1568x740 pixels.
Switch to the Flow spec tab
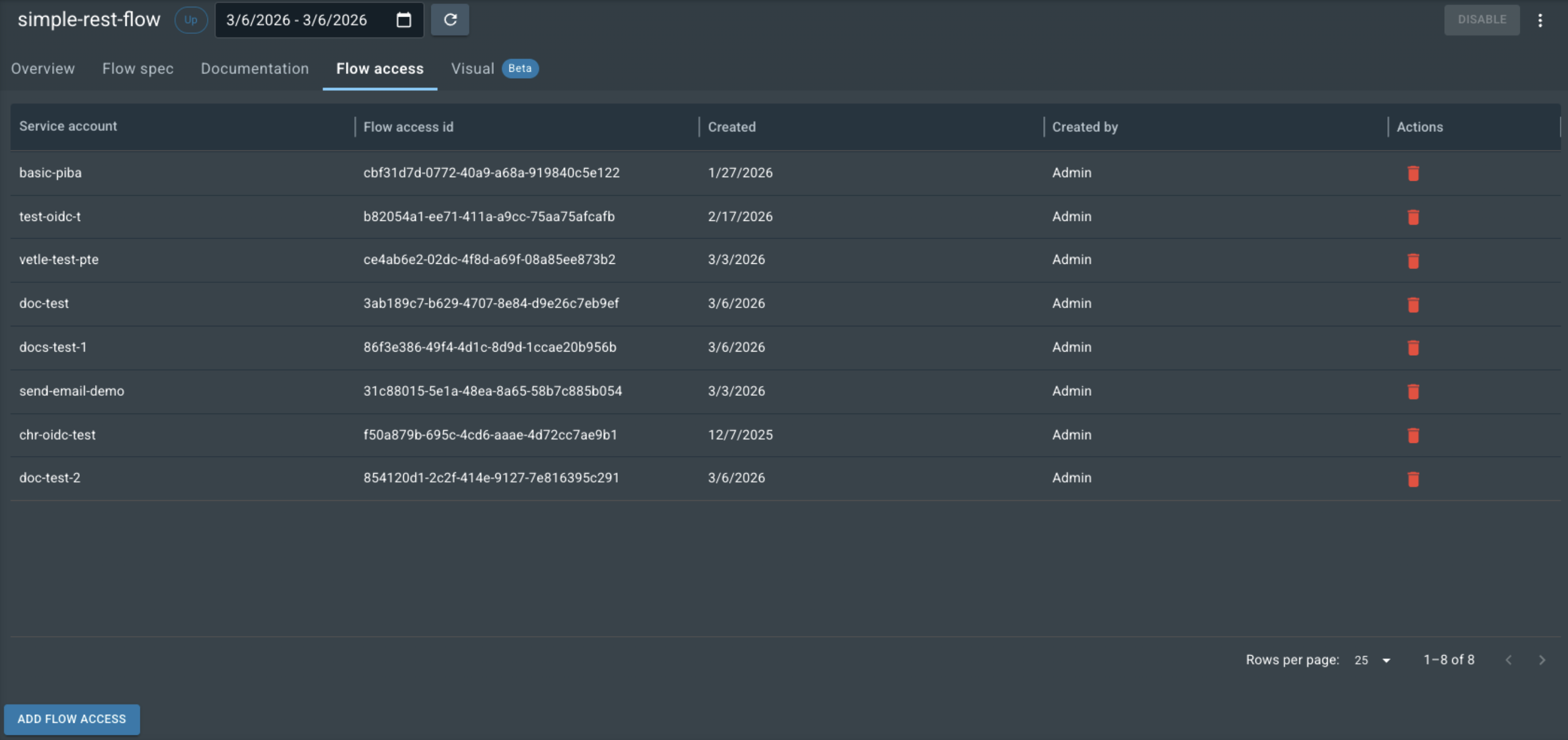pyautogui.click(x=138, y=69)
